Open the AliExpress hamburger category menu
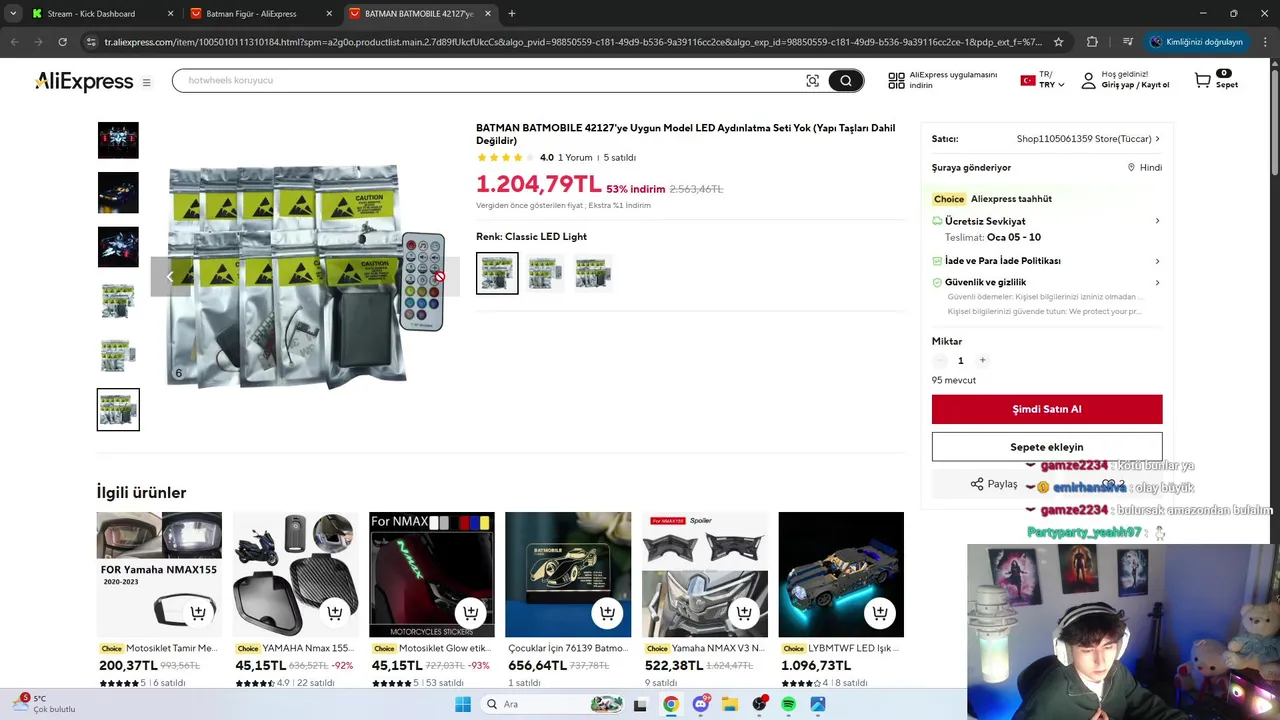The image size is (1280, 720). pyautogui.click(x=146, y=82)
